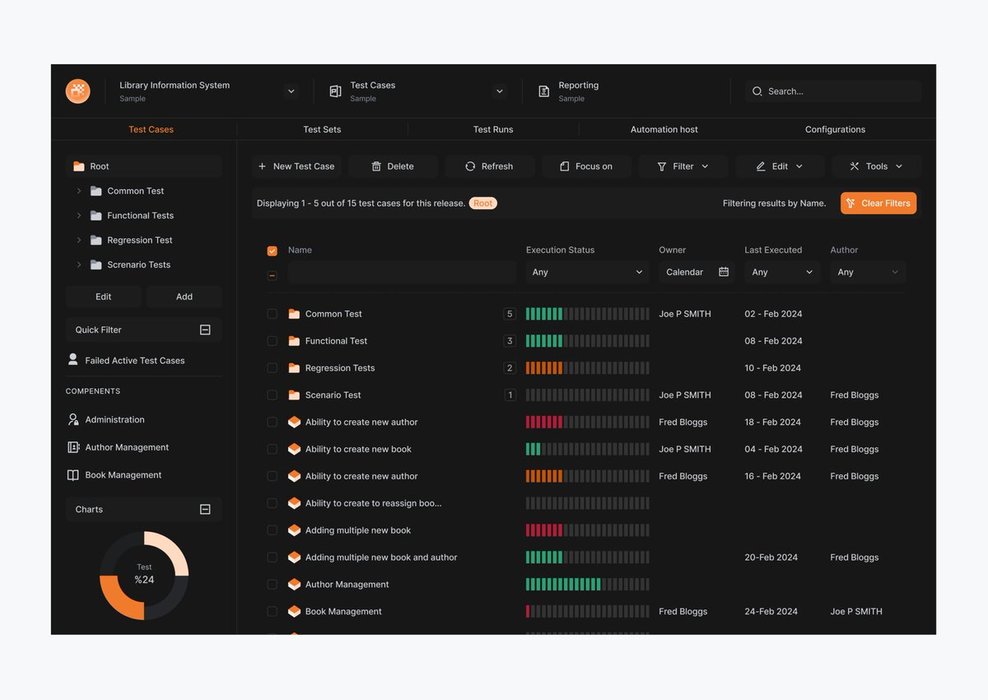This screenshot has width=988, height=700.
Task: Click the Author Management sidebar icon
Action: [x=73, y=448]
